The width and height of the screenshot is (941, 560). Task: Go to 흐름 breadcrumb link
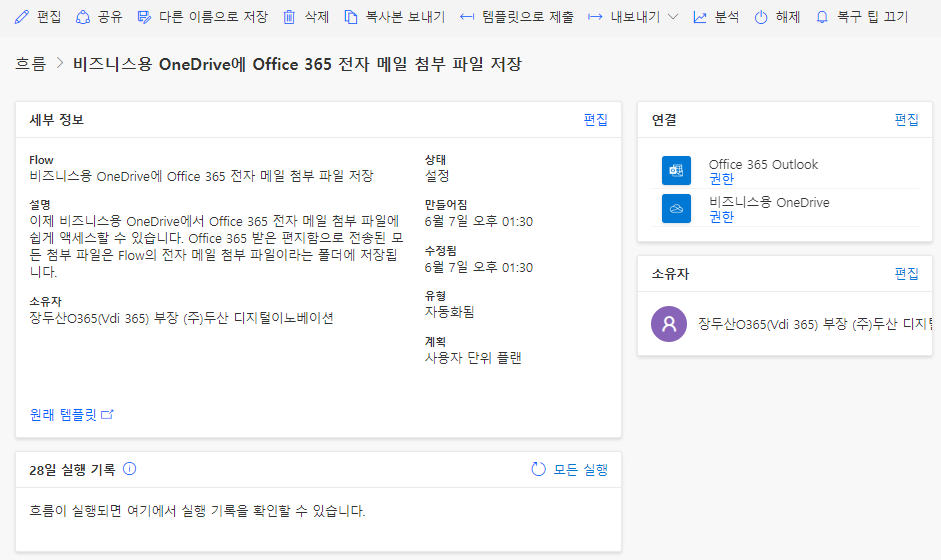click(31, 64)
